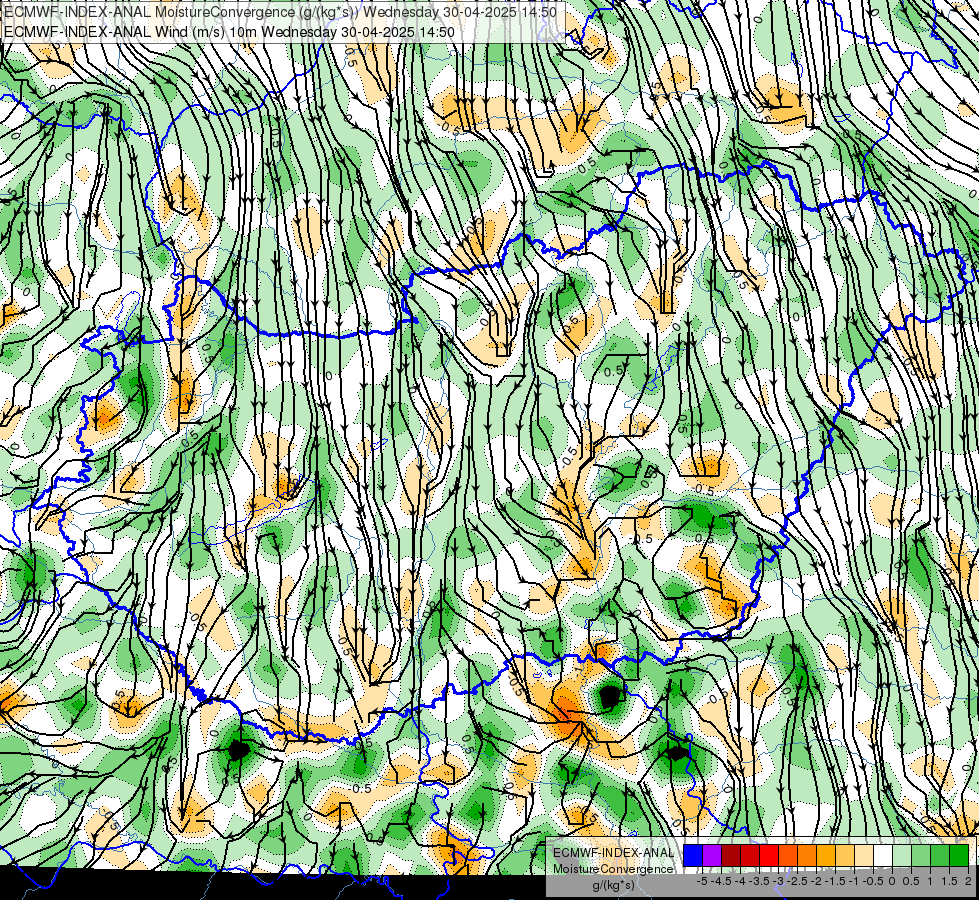
Task: Click the darkest green swatch ending at 2
Action: (959, 855)
